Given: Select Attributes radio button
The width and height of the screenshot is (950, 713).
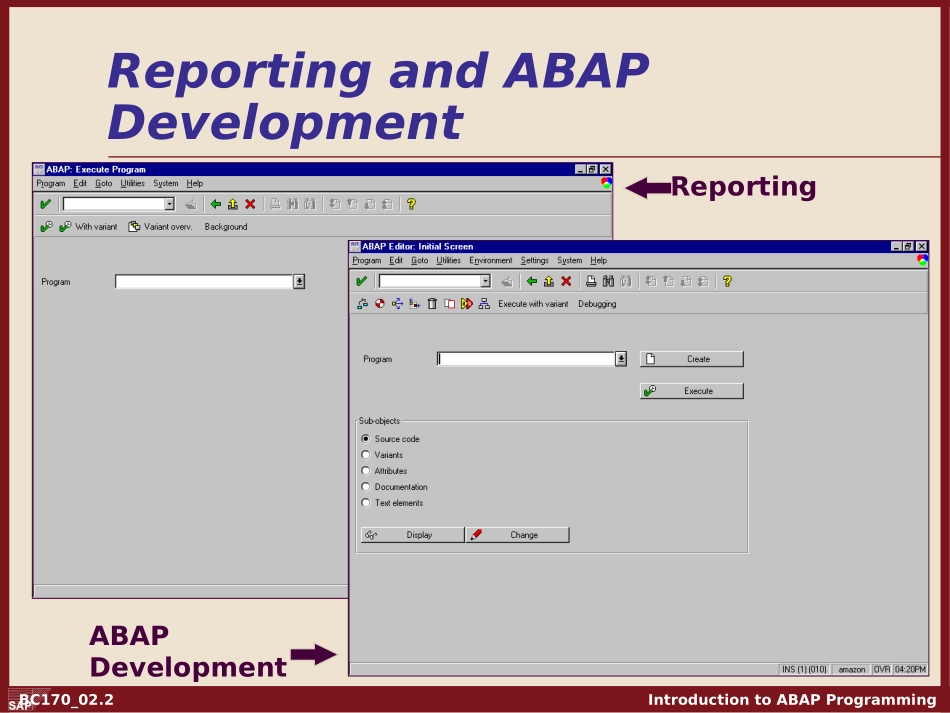Looking at the screenshot, I should [x=365, y=471].
